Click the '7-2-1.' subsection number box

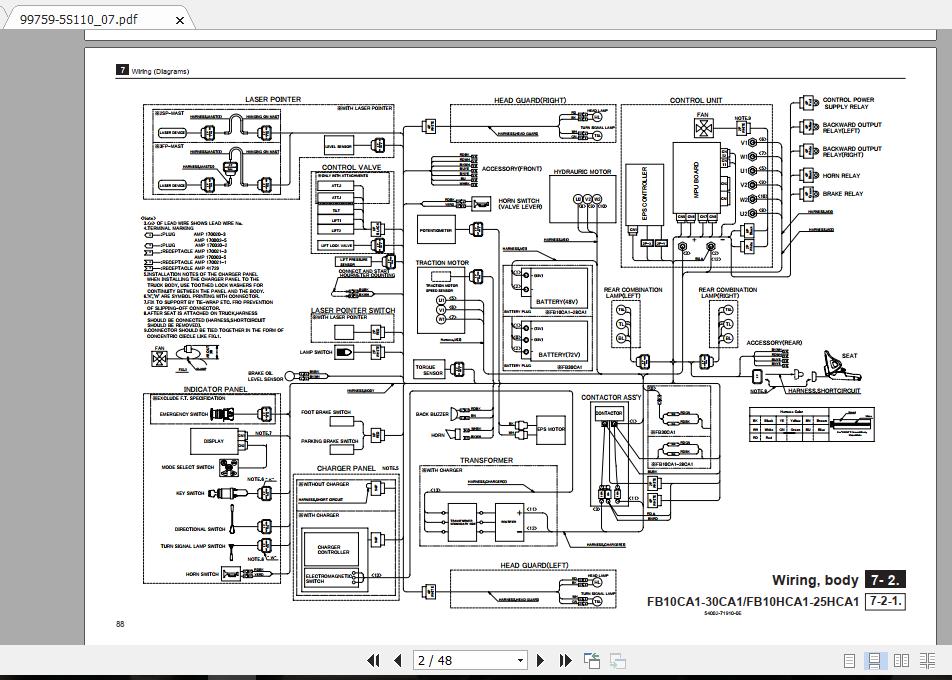(x=885, y=602)
